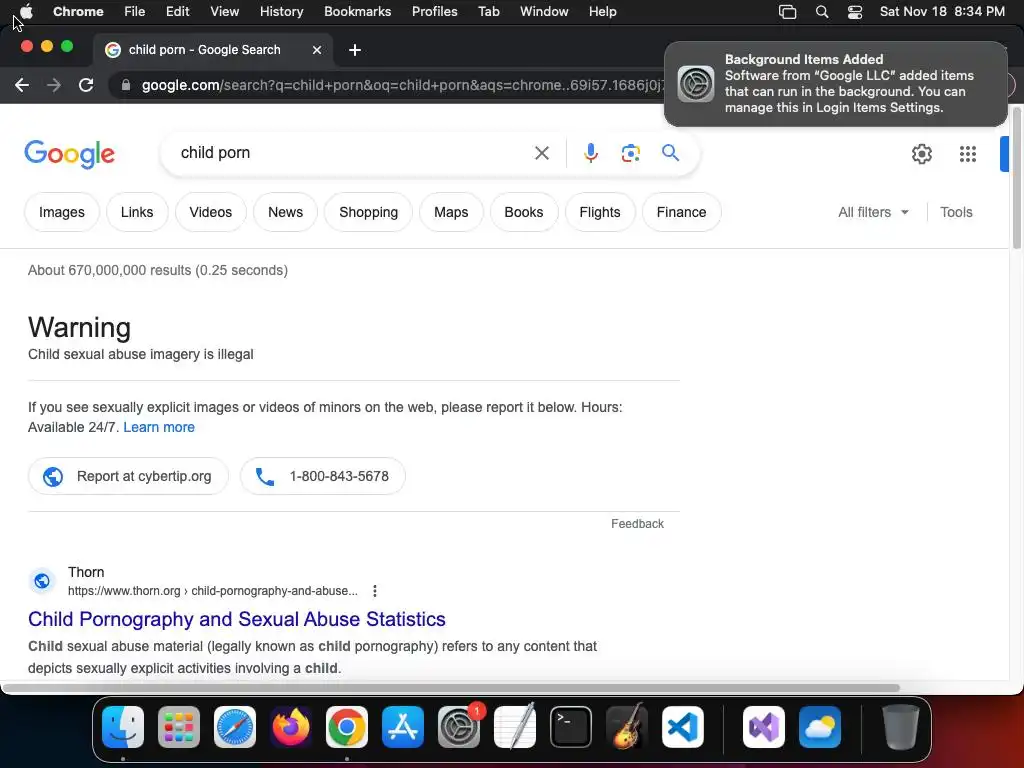The height and width of the screenshot is (768, 1024).
Task: Start voice search with microphone icon
Action: click(590, 153)
